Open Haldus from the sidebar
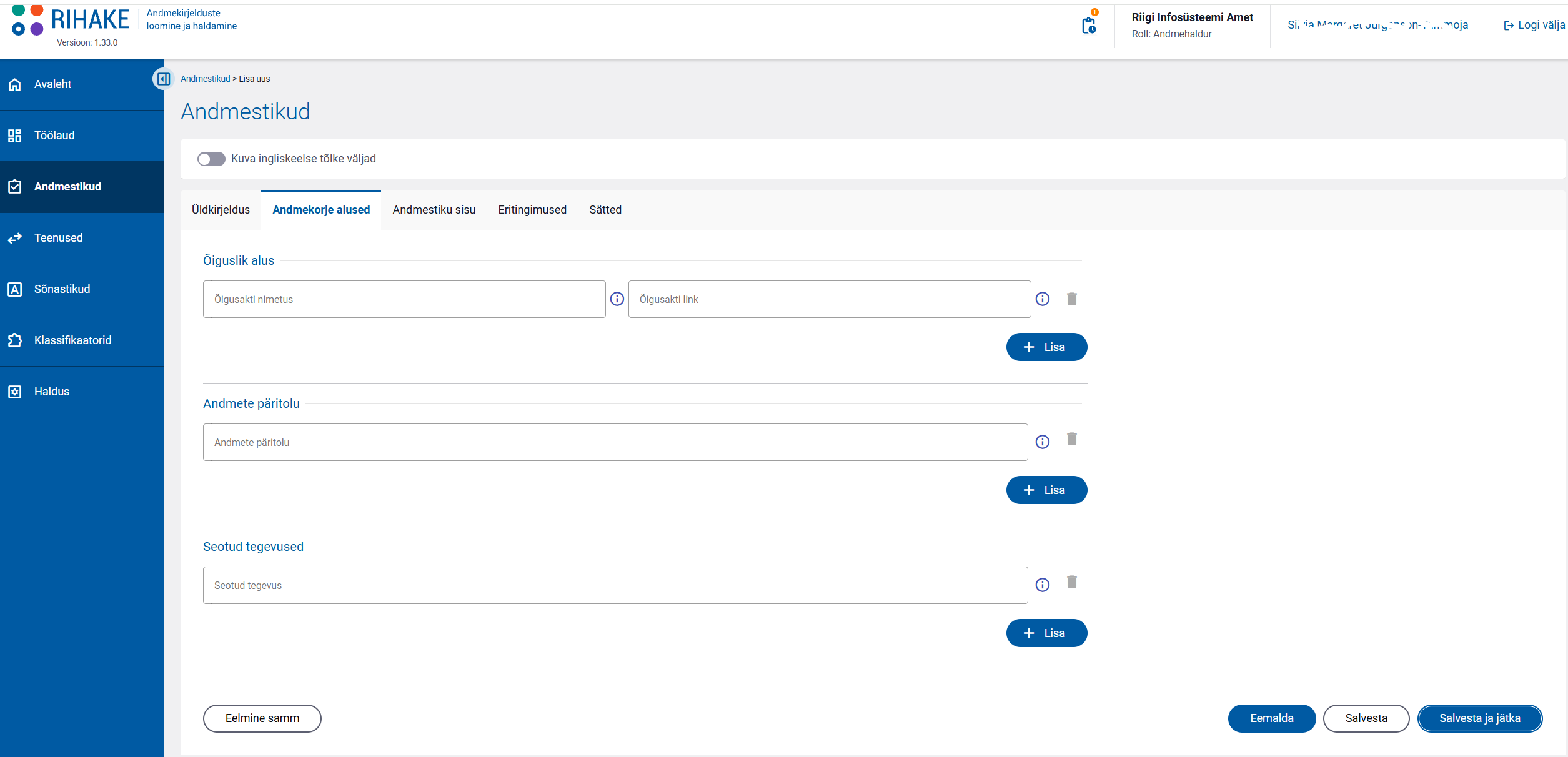This screenshot has height=757, width=1568. [82, 392]
